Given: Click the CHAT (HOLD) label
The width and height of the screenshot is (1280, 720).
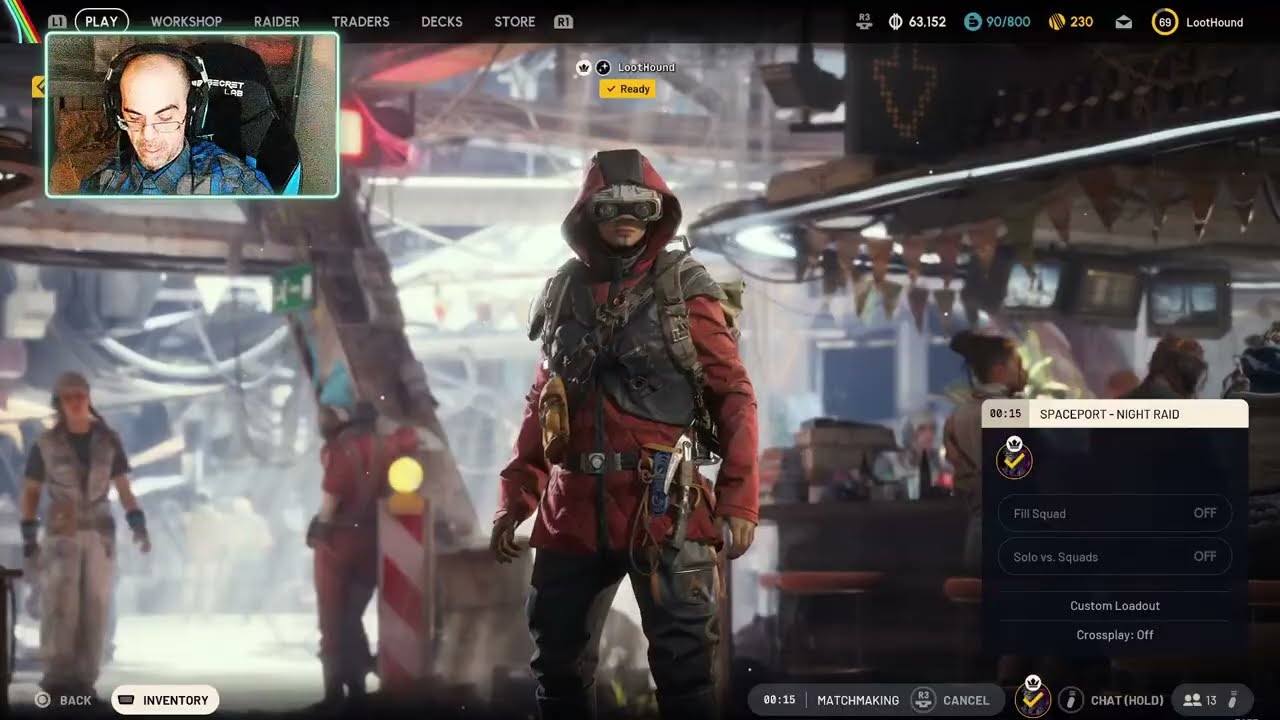Looking at the screenshot, I should pos(1127,700).
